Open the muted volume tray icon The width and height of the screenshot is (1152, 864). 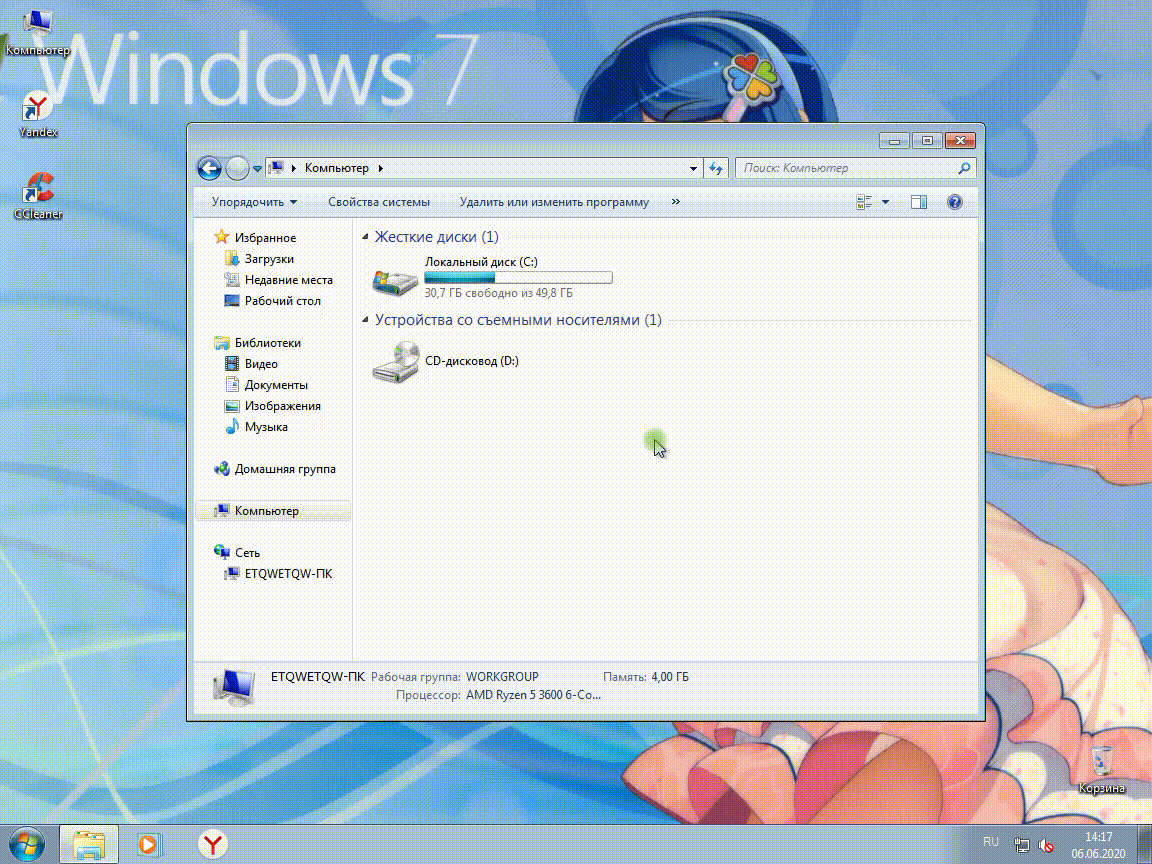tap(1045, 846)
